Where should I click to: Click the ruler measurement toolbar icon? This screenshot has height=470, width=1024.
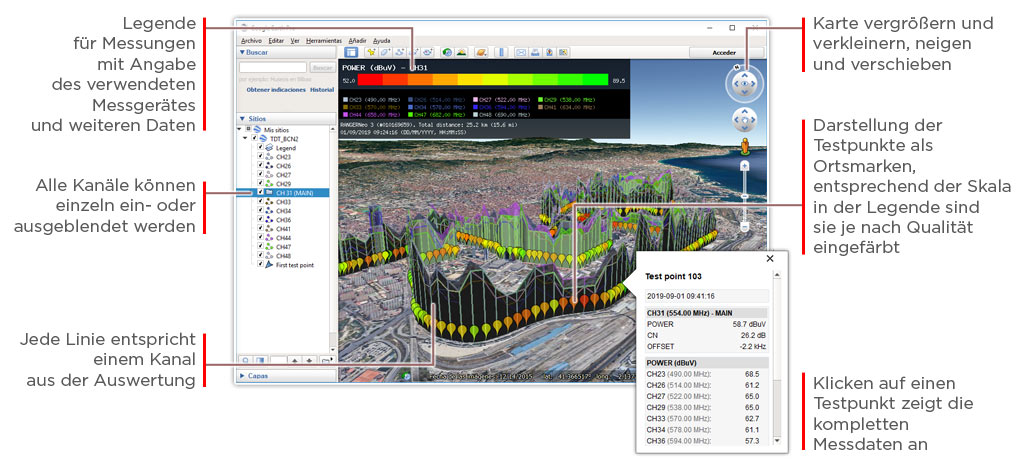pos(502,52)
